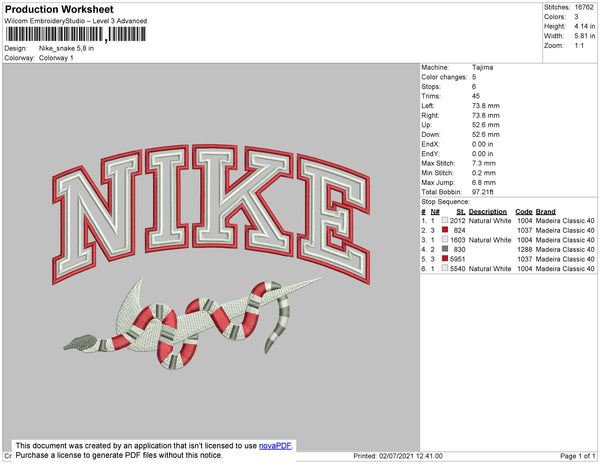The width and height of the screenshot is (600, 464).
Task: Click the barcode under the worksheet title
Action: (75, 34)
